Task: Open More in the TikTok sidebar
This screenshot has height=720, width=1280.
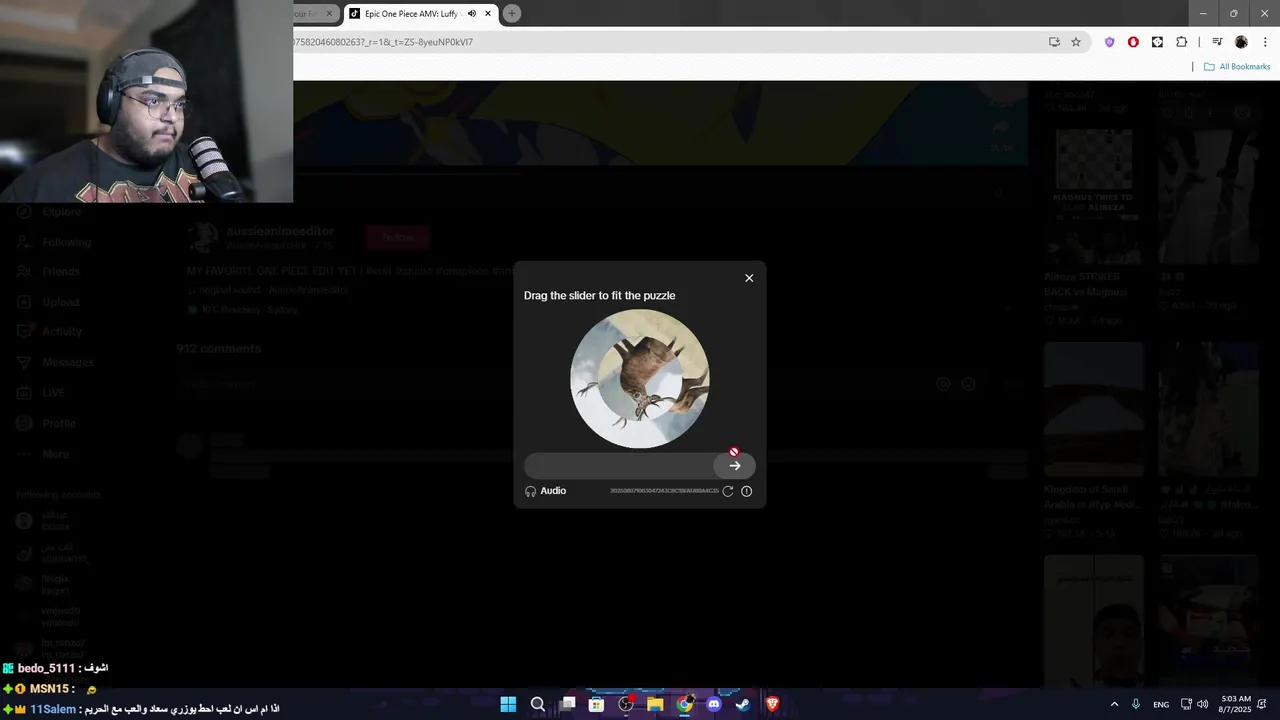Action: [x=43, y=454]
